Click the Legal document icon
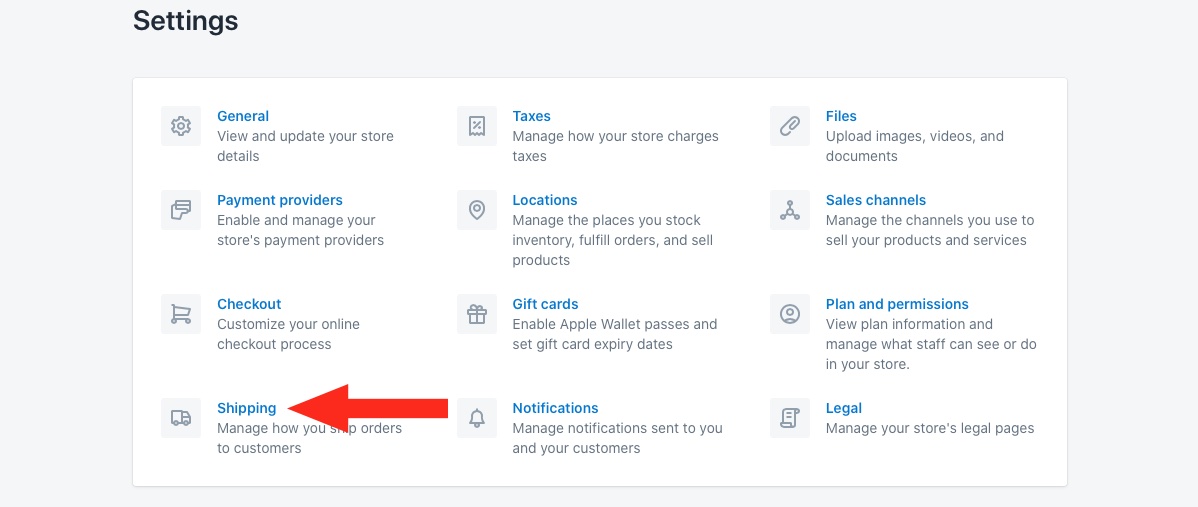Viewport: 1198px width, 507px height. [790, 418]
